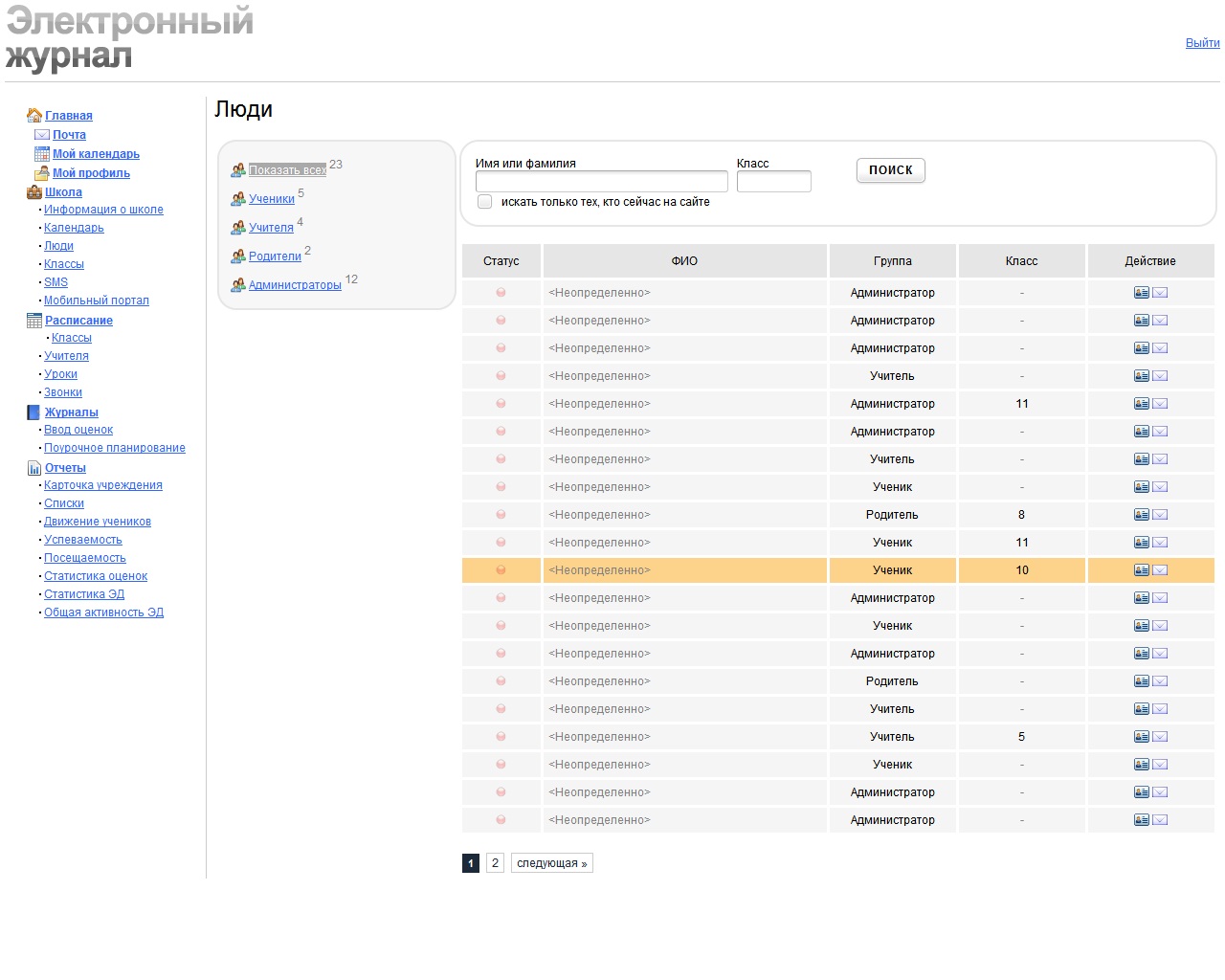The image size is (1225, 980).
Task: Click the Главная home icon
Action: coord(34,116)
